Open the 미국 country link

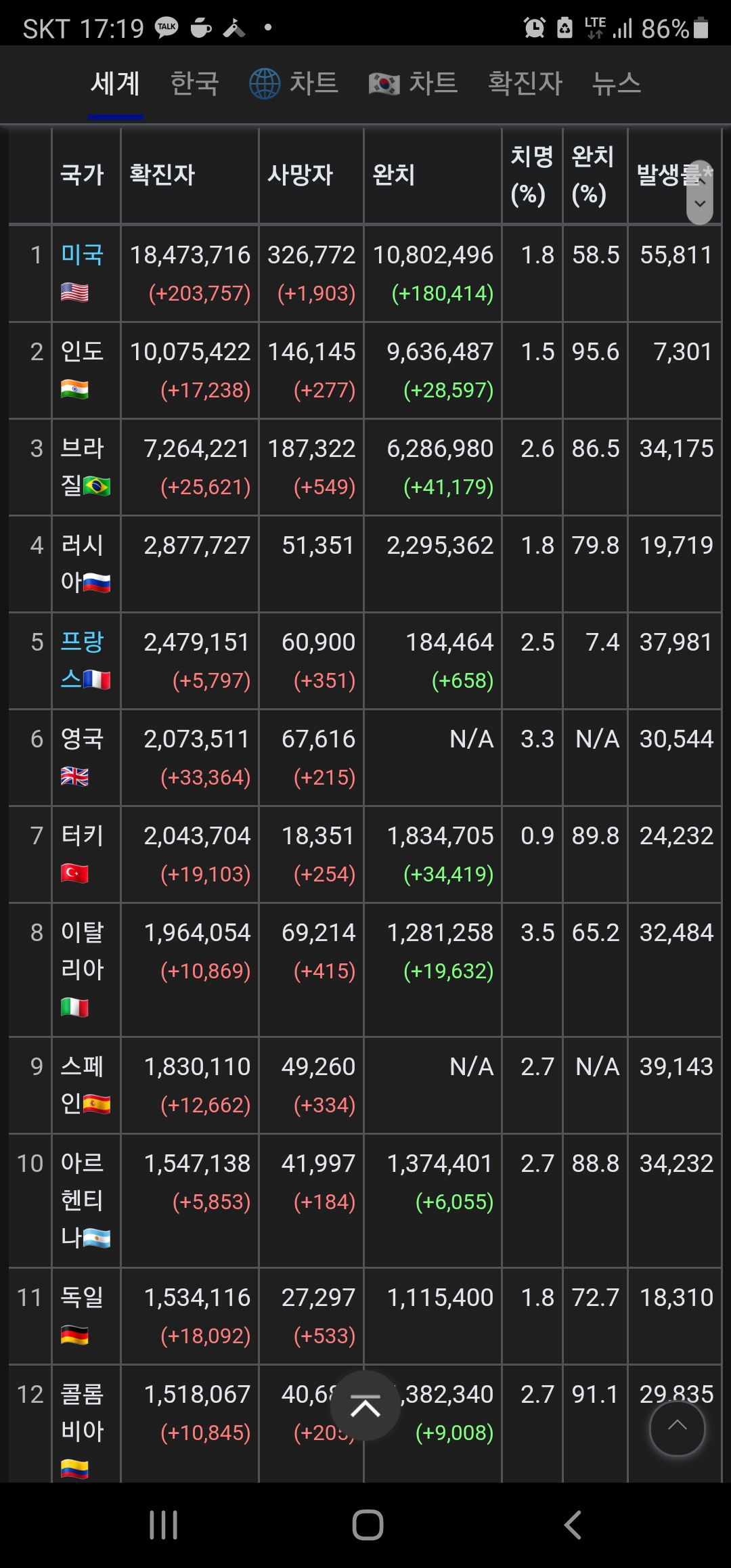pos(82,255)
